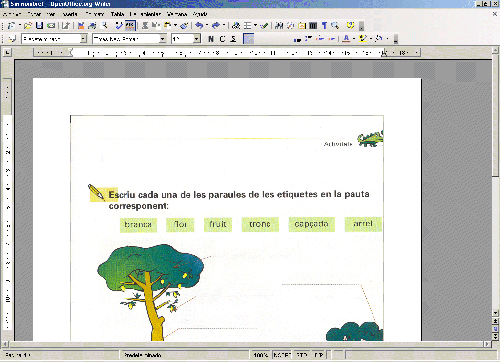
Task: Expand the New document dropdown arrow
Action: [x=20, y=25]
